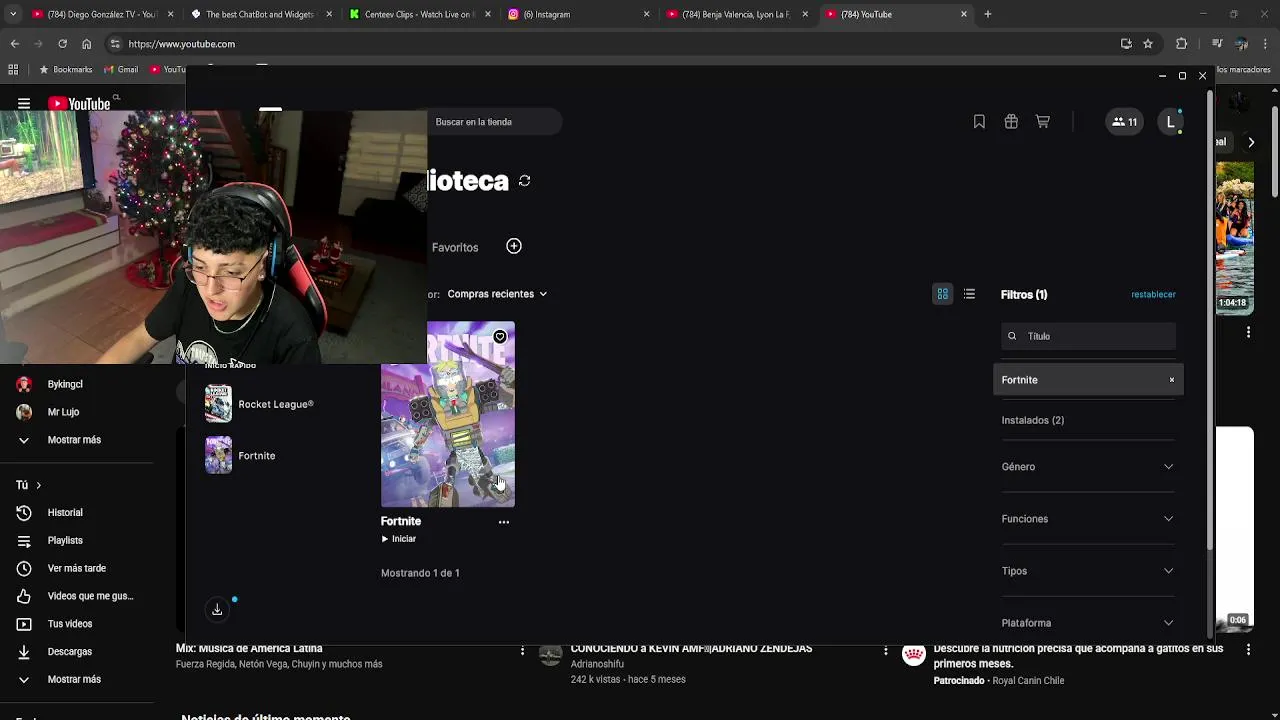Open YouTube Playlists
Screen dimensions: 1280x720
(x=65, y=541)
